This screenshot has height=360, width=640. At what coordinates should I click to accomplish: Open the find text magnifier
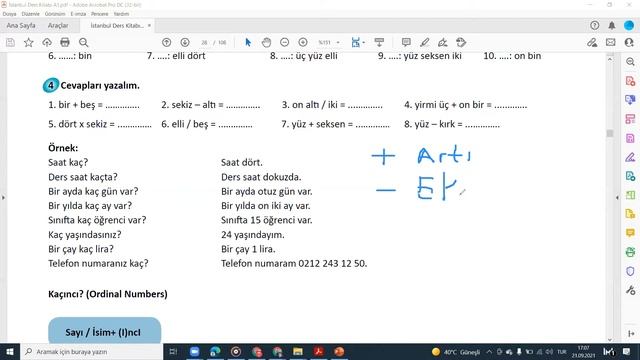point(83,42)
